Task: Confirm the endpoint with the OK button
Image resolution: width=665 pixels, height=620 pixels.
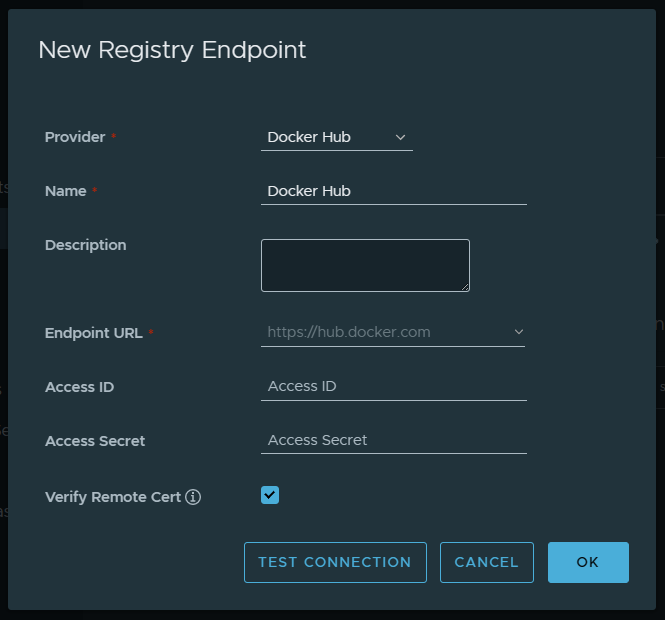Action: coord(588,562)
